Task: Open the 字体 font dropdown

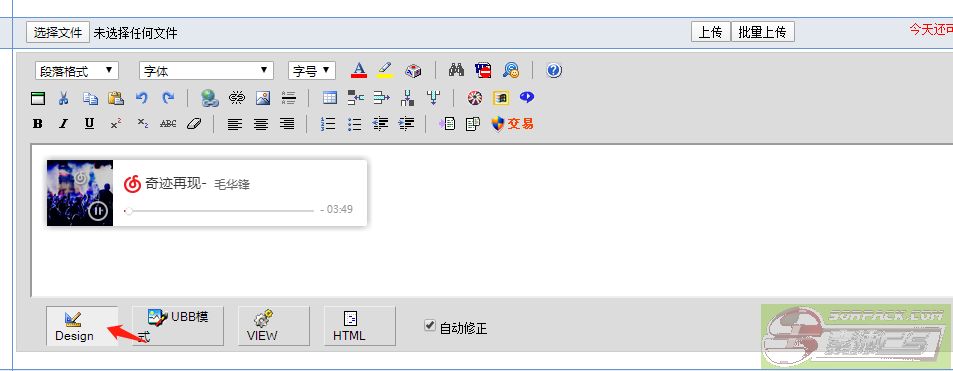Action: [206, 71]
